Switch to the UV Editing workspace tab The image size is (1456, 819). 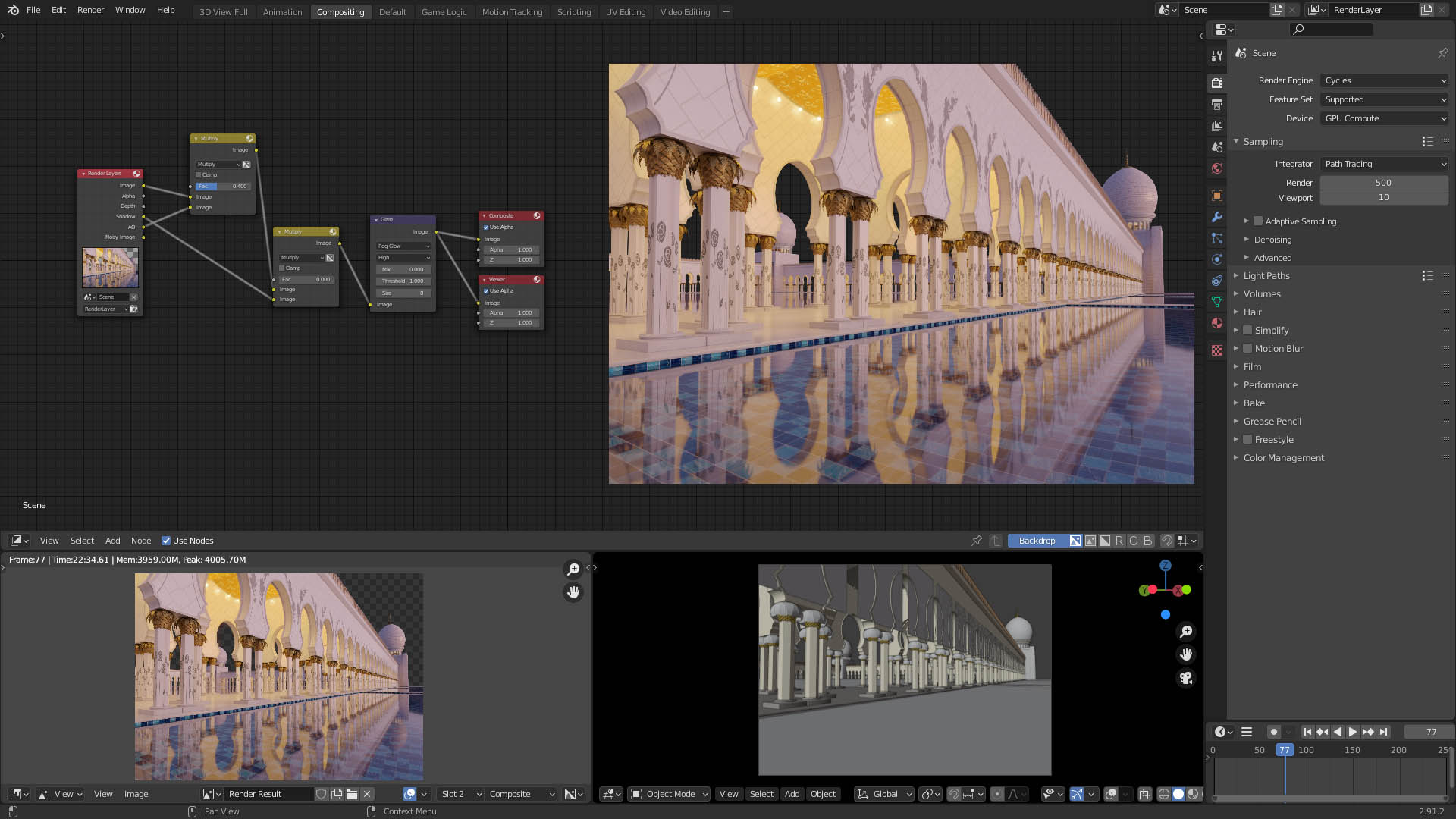click(x=626, y=12)
